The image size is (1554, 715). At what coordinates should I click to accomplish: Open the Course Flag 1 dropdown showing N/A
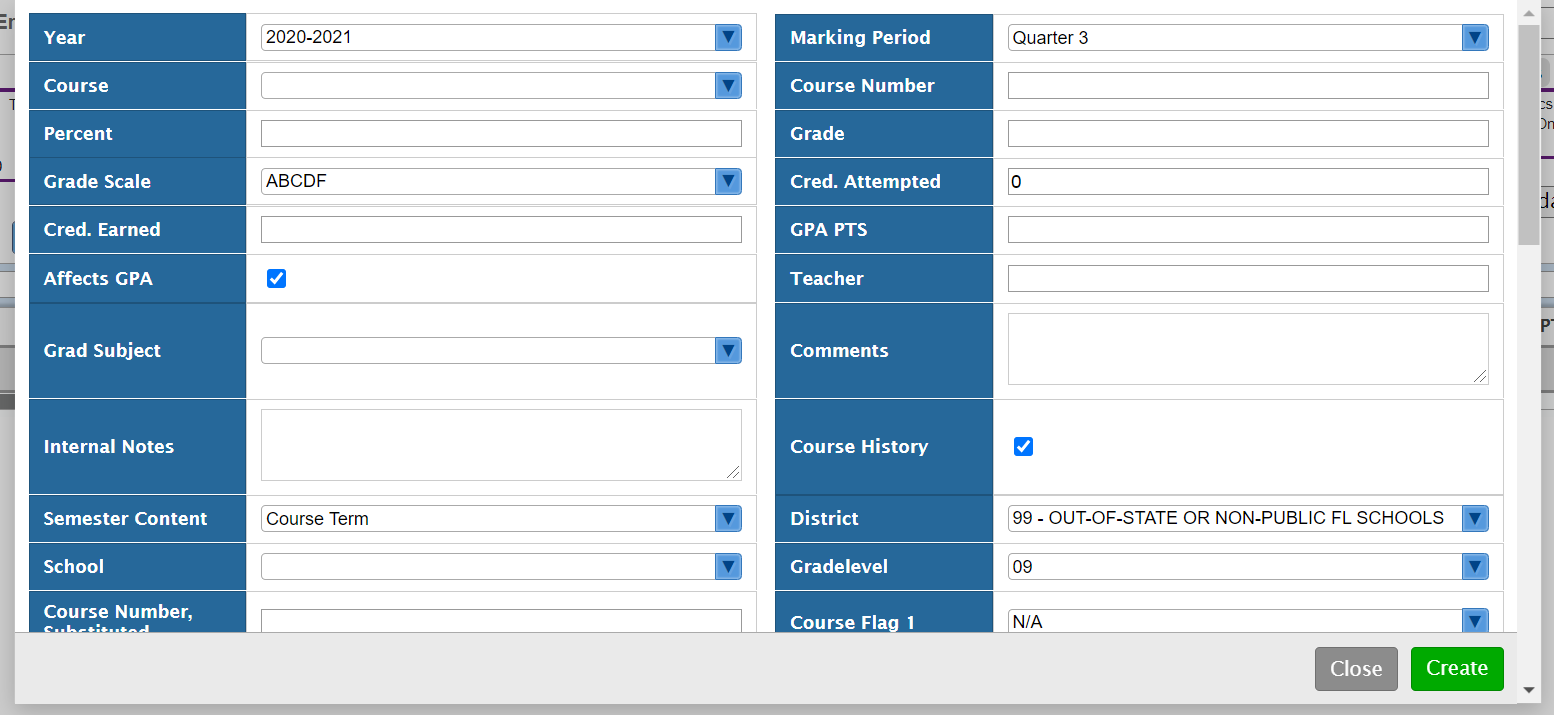1248,621
